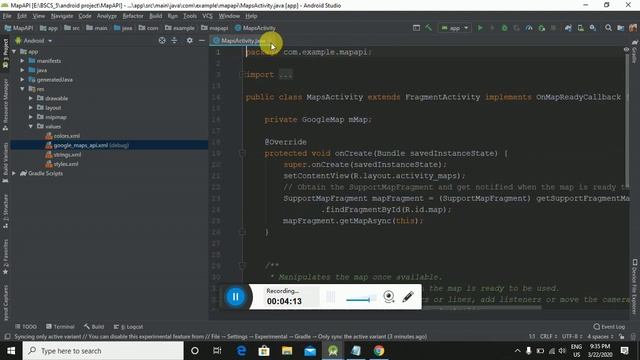Collapse the app module tree node
The height and width of the screenshot is (360, 640).
click(x=14, y=51)
